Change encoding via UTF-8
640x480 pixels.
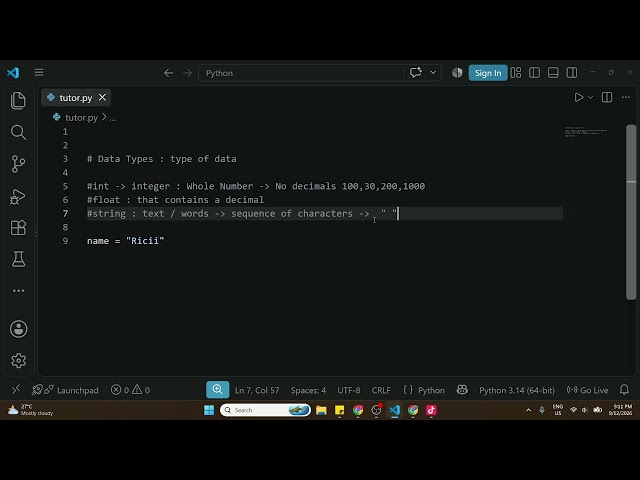349,390
